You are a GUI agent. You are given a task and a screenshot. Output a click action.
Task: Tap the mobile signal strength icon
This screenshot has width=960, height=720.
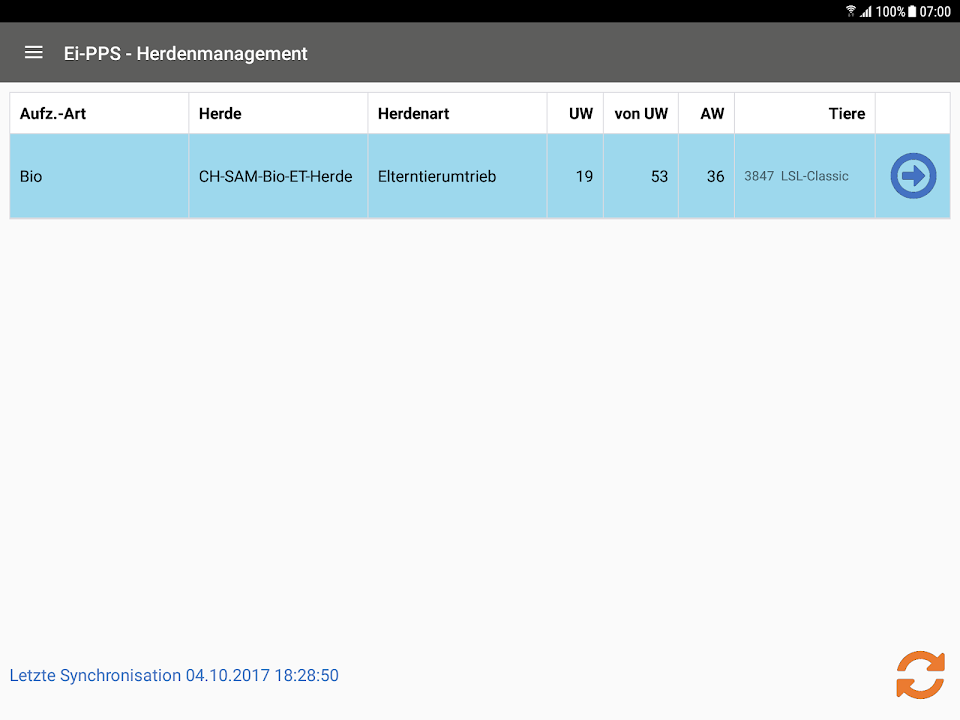(x=866, y=11)
